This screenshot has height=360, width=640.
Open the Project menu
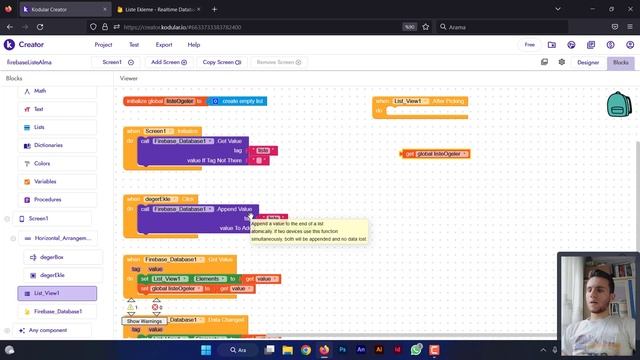103,45
